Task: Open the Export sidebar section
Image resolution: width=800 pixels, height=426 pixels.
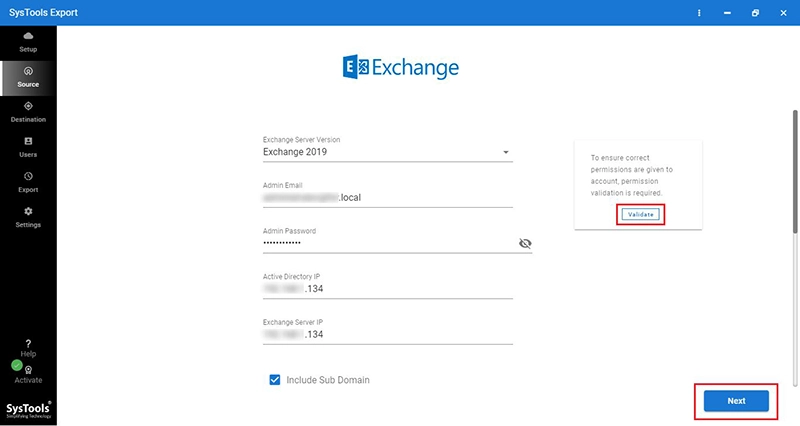Action: [28, 183]
